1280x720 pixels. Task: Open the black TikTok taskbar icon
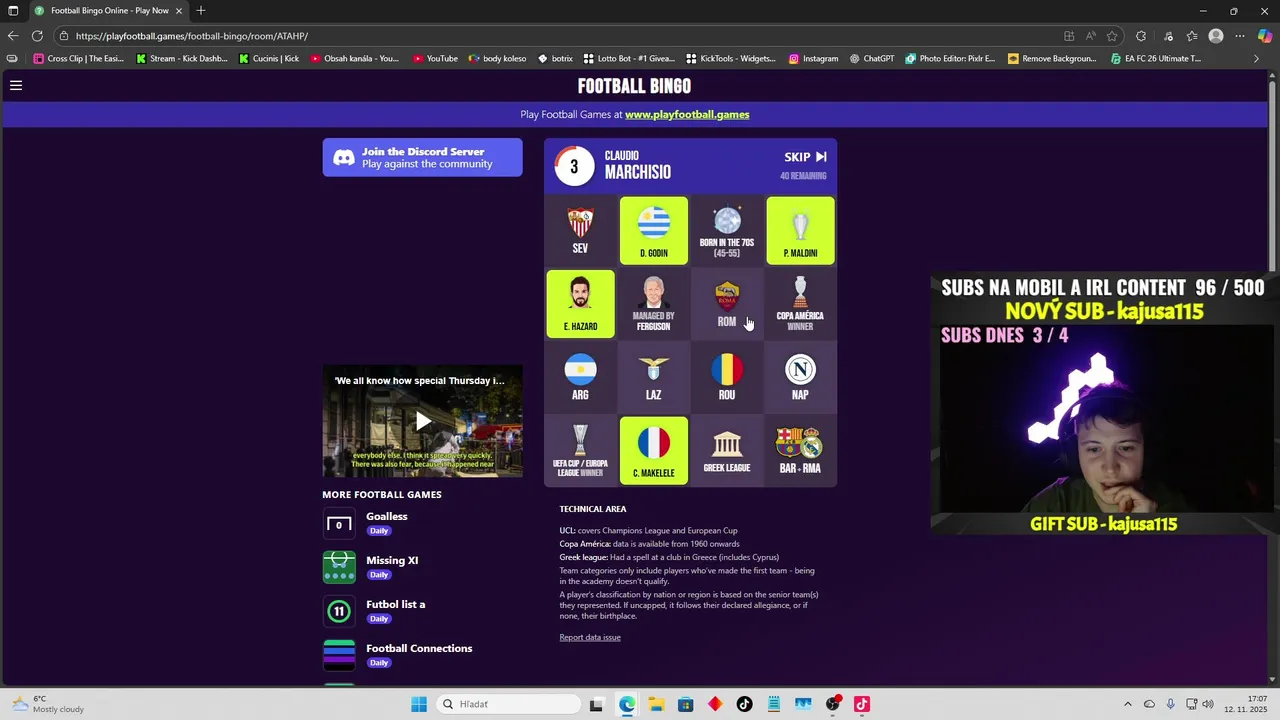(x=744, y=704)
